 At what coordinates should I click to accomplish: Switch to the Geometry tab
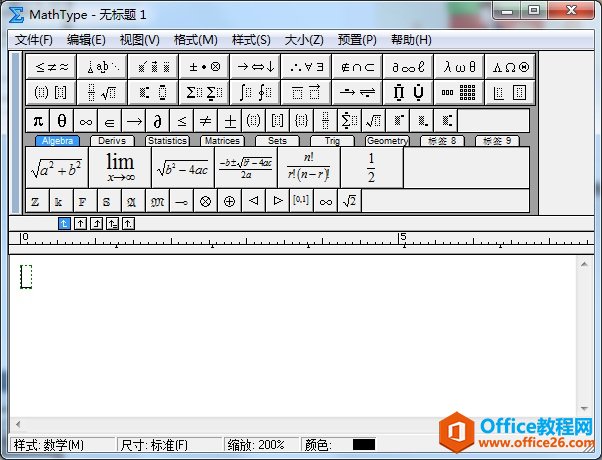(387, 141)
